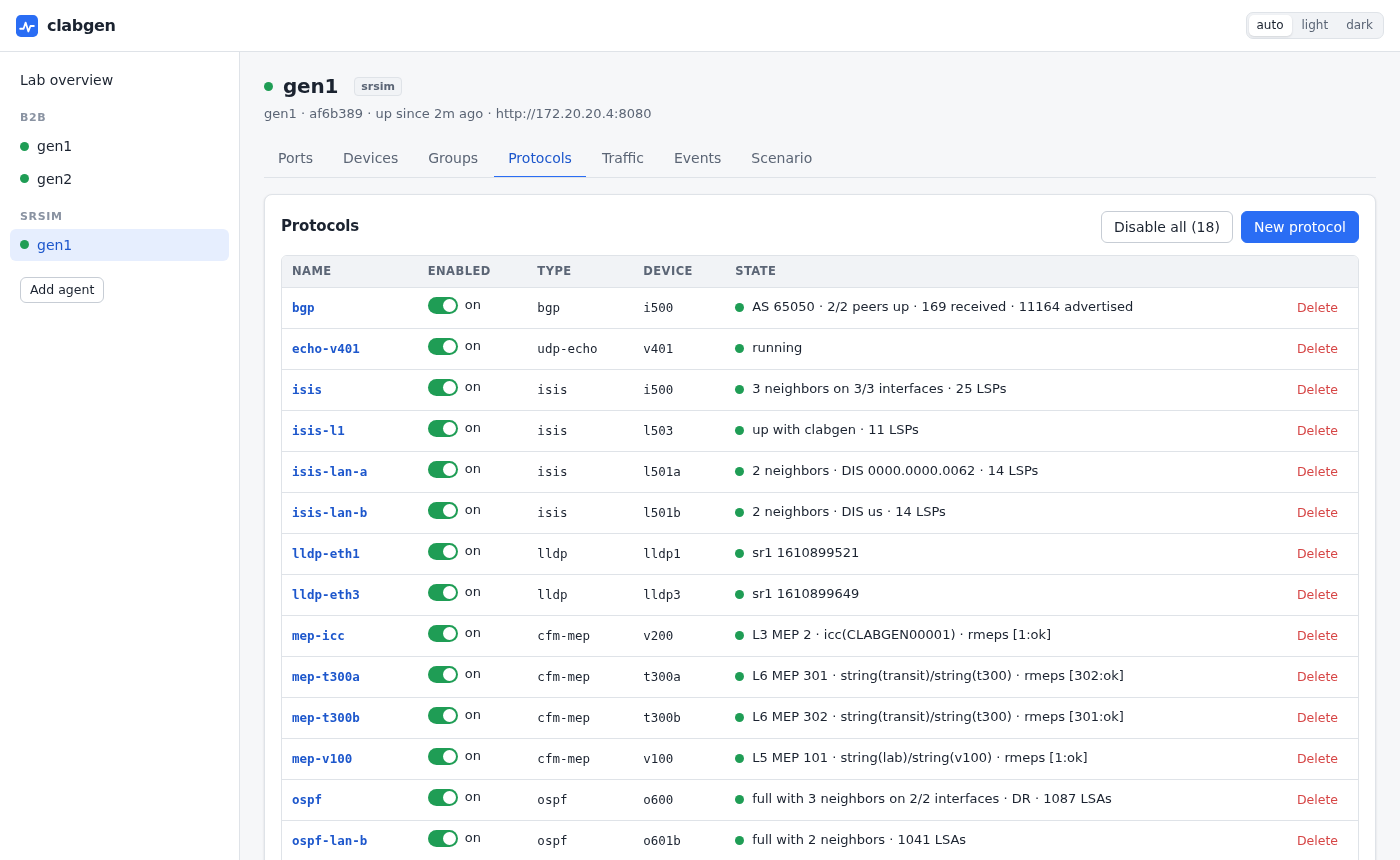The image size is (1400, 860).
Task: Click the NAME column header
Action: [312, 271]
